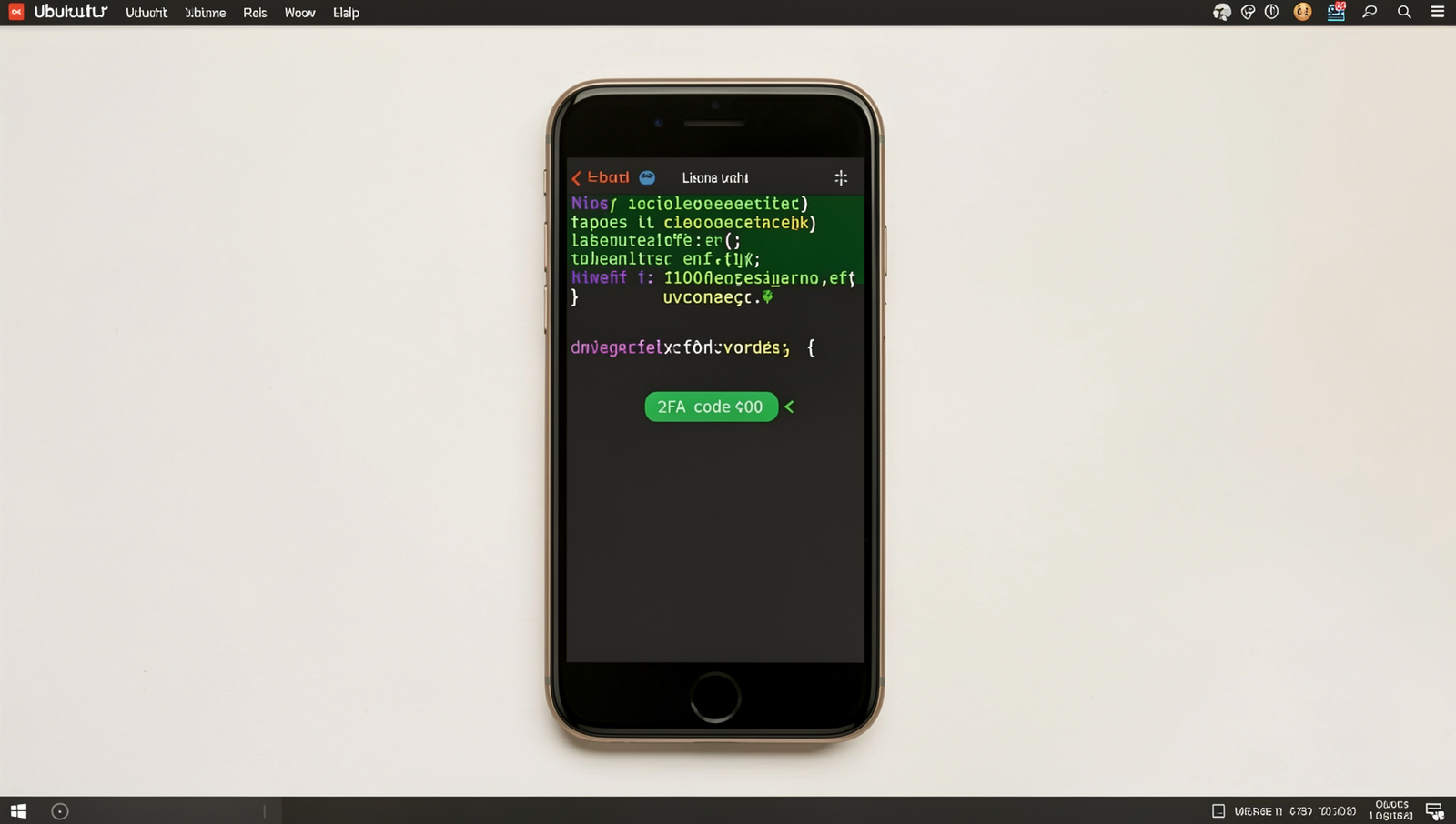Screen dimensions: 1456x824
Task: Click the square window icon in taskbar tray
Action: pos(1218,810)
